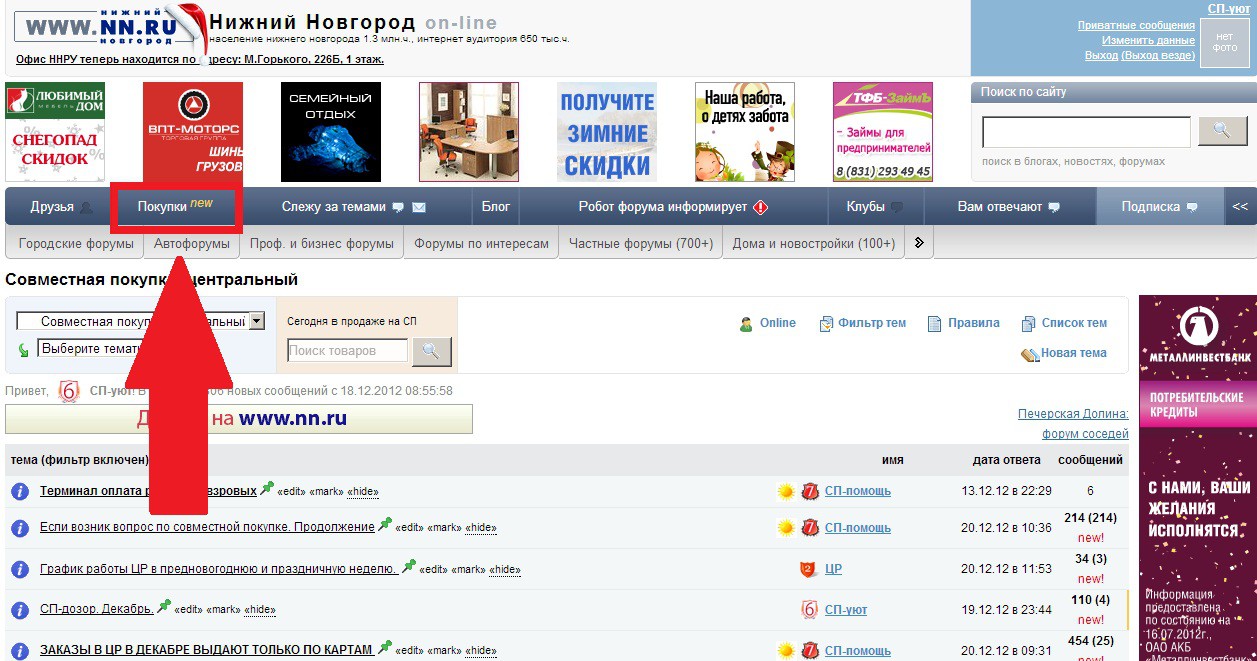Viewport: 1257px width, 661px height.
Task: Open Печерская Долина форум соседей link
Action: pos(1073,423)
